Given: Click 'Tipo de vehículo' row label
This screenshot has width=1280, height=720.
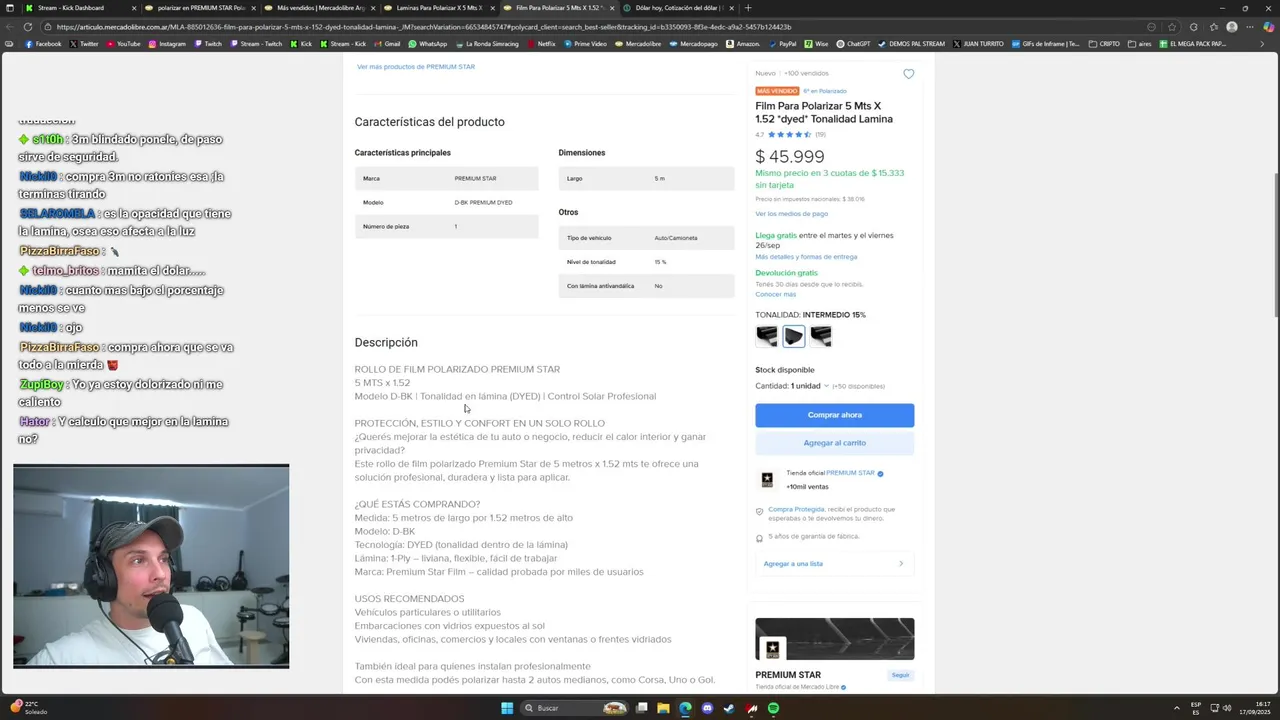Looking at the screenshot, I should click(x=589, y=238).
